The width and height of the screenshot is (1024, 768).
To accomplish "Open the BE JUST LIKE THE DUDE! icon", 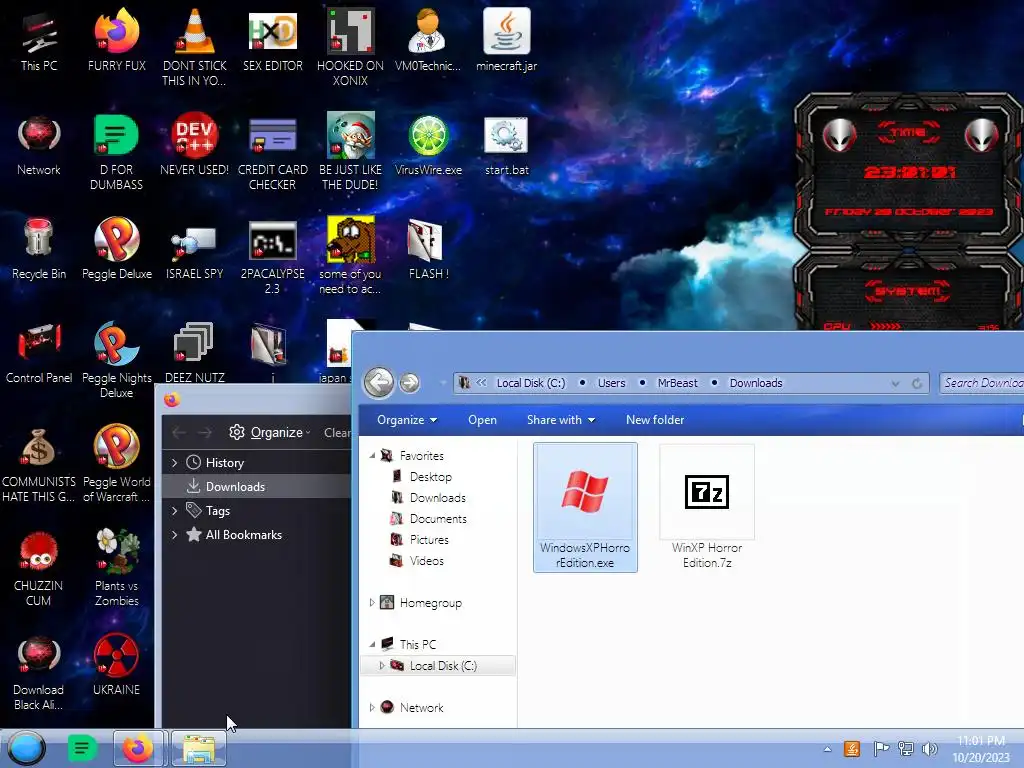I will click(x=350, y=152).
